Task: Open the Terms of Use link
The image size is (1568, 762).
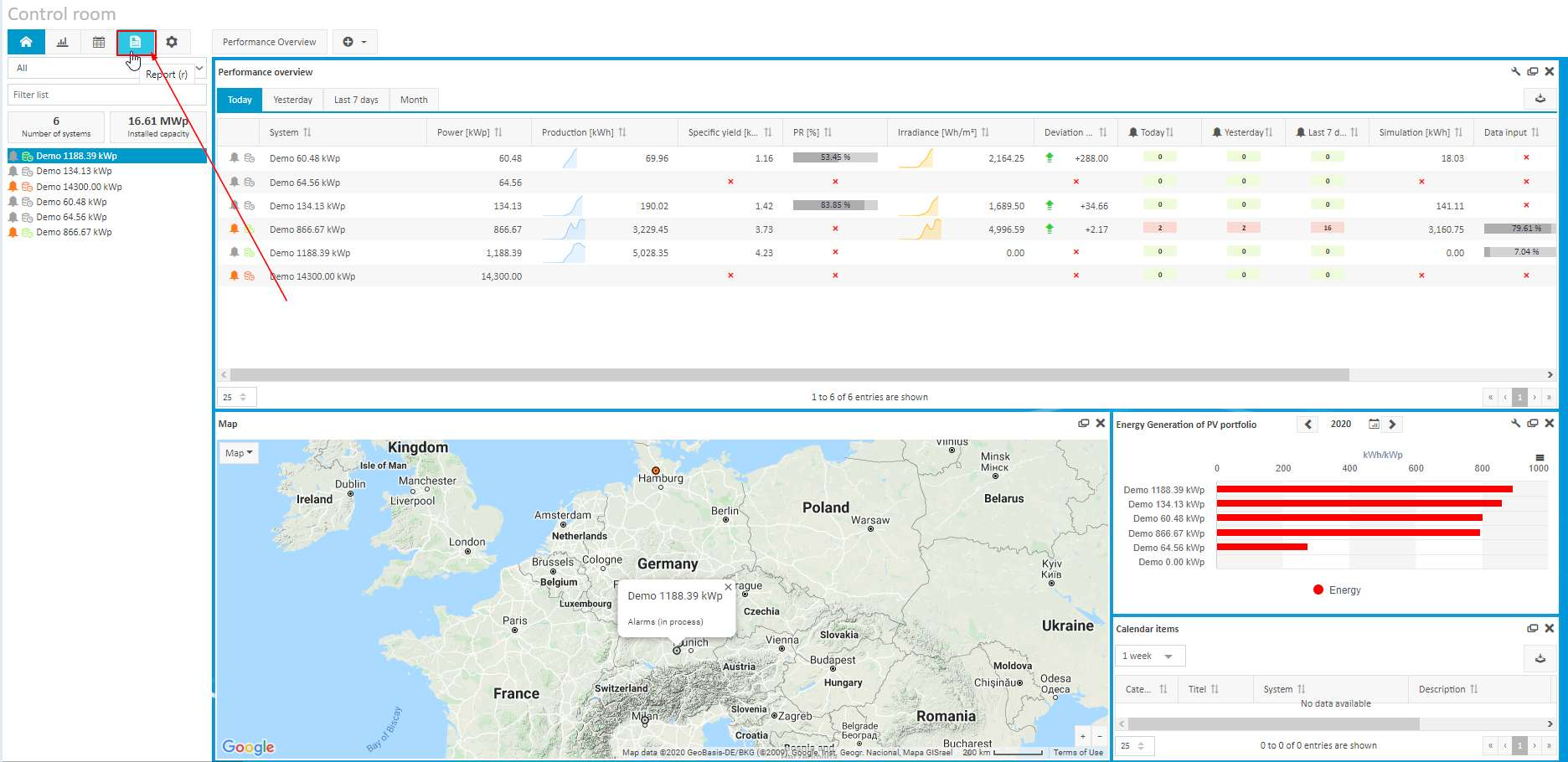Action: coord(1078,753)
